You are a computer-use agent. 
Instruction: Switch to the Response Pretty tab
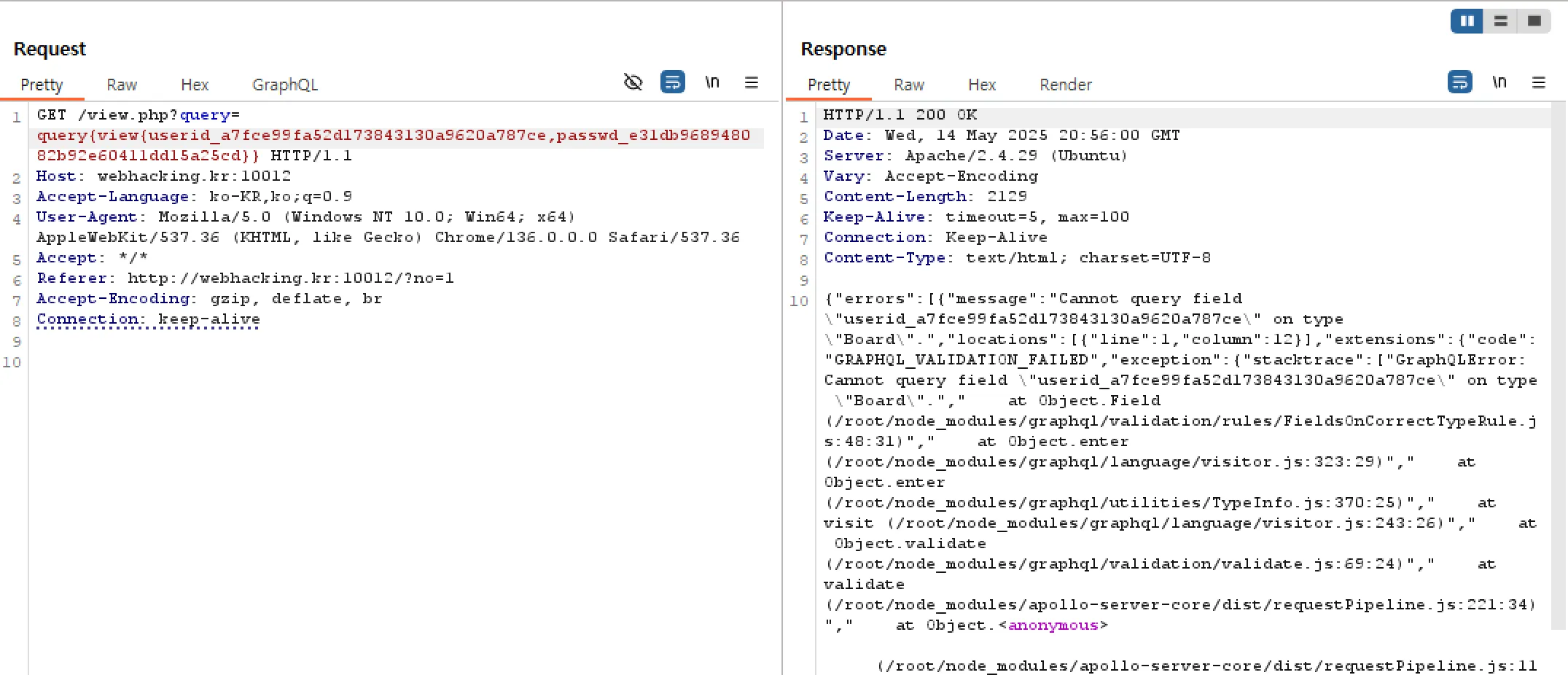pyautogui.click(x=829, y=85)
